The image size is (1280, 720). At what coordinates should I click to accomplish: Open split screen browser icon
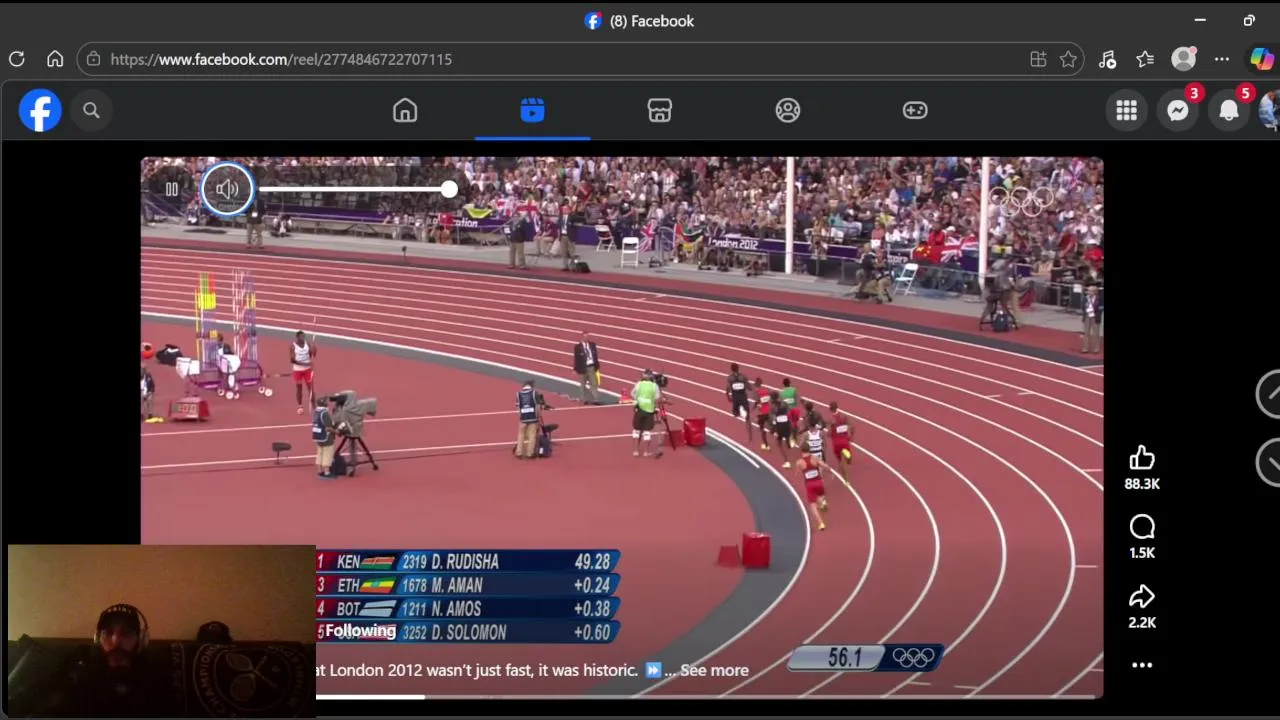point(1038,59)
